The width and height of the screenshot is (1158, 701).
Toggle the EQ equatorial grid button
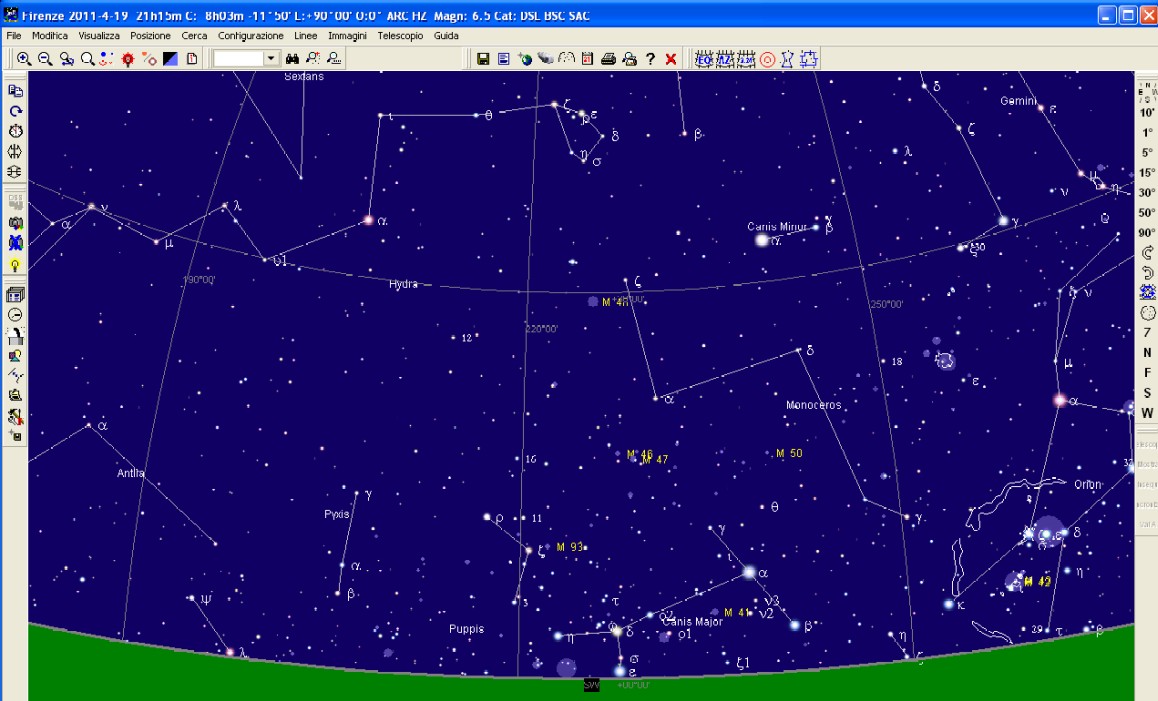(703, 59)
